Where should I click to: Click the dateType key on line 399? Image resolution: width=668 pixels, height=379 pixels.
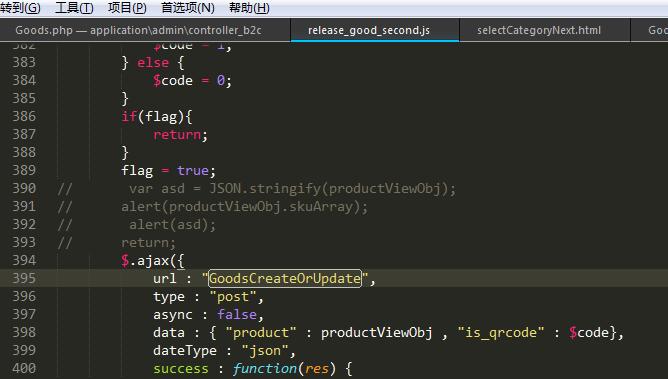pyautogui.click(x=185, y=350)
